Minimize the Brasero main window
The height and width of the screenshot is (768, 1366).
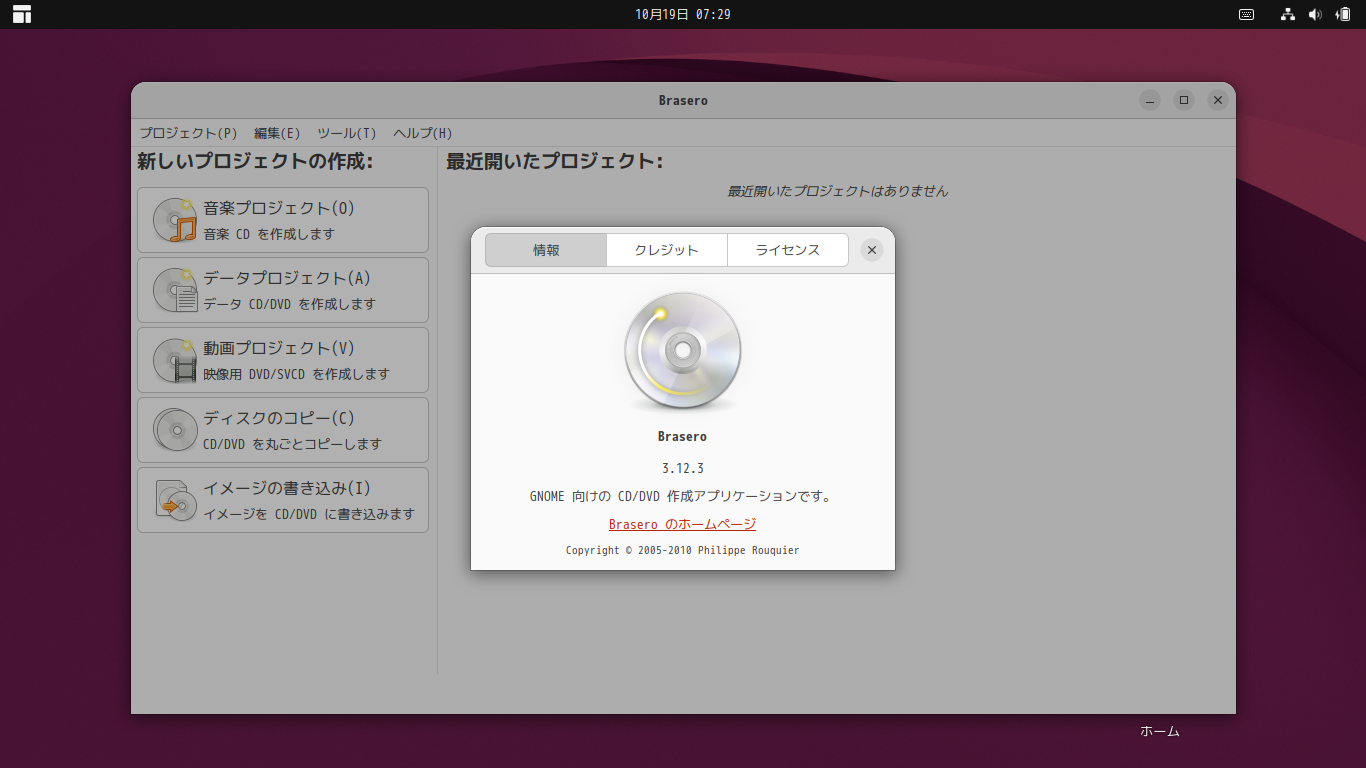pos(1150,100)
